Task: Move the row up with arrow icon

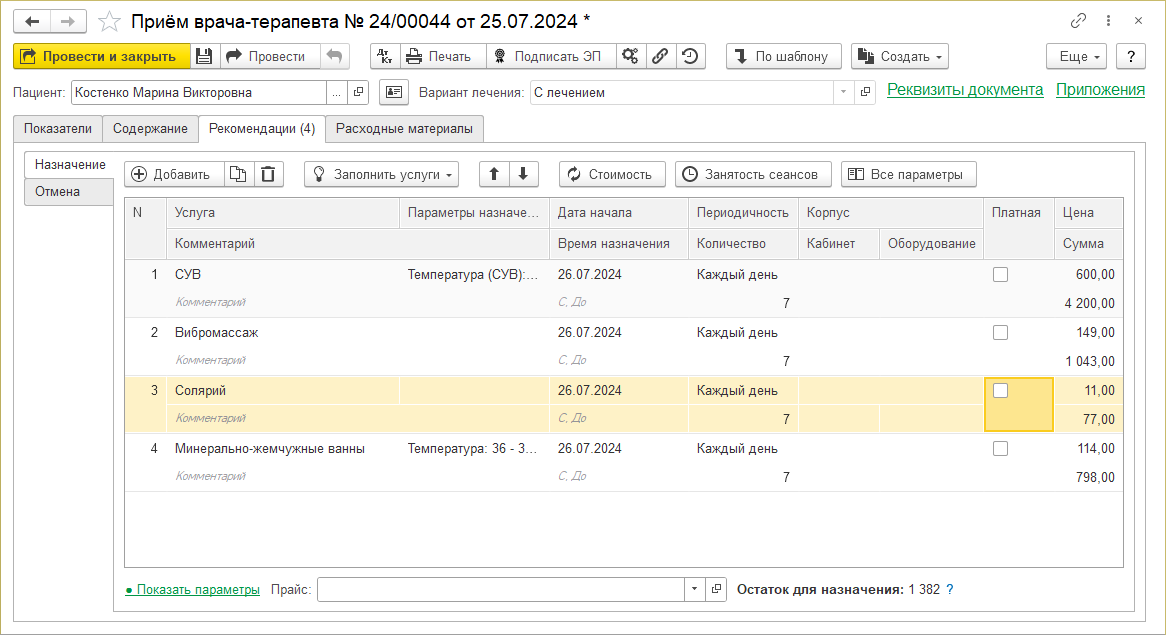Action: [494, 174]
